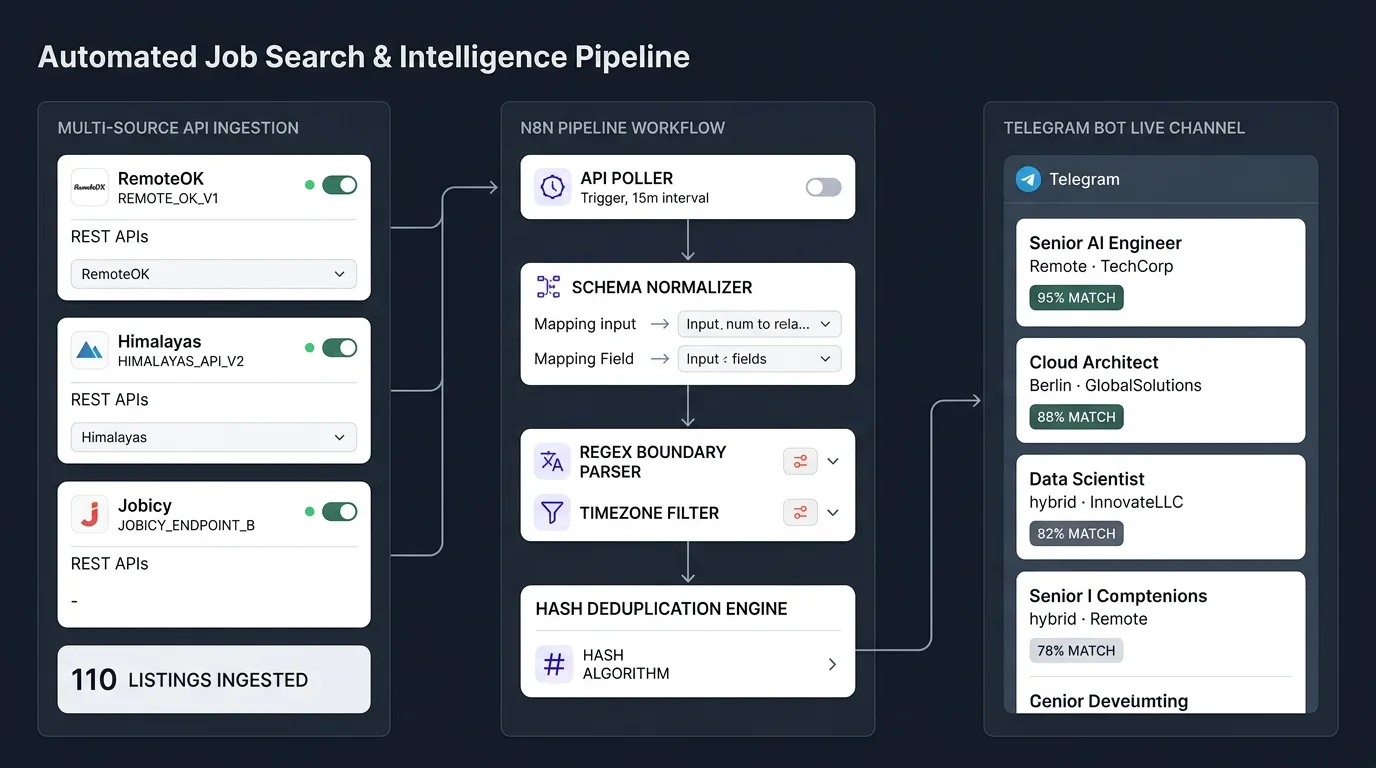Click the Jobicy J logo icon

(90, 514)
